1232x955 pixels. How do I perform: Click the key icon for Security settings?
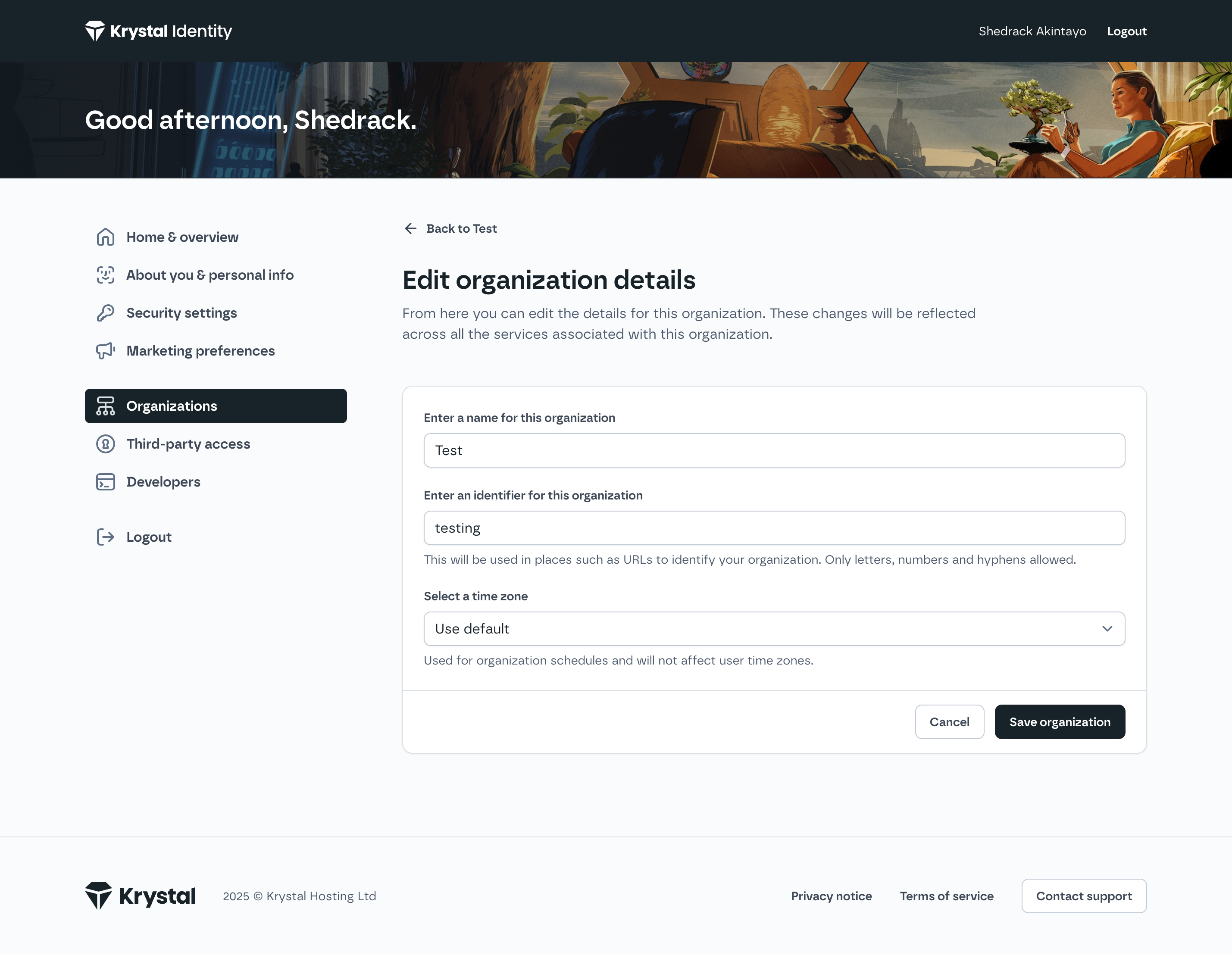click(106, 312)
